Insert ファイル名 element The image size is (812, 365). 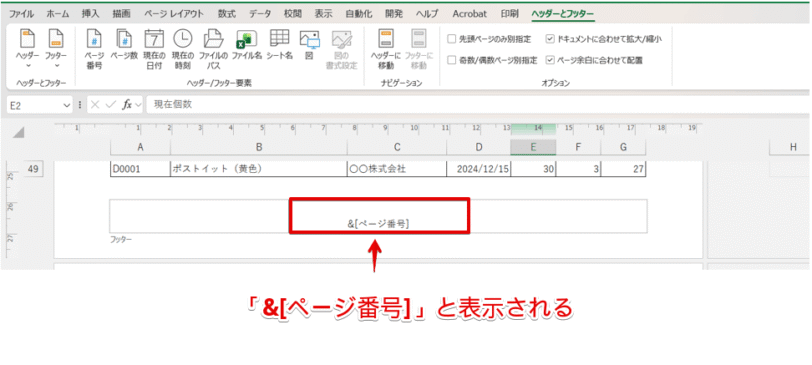247,46
